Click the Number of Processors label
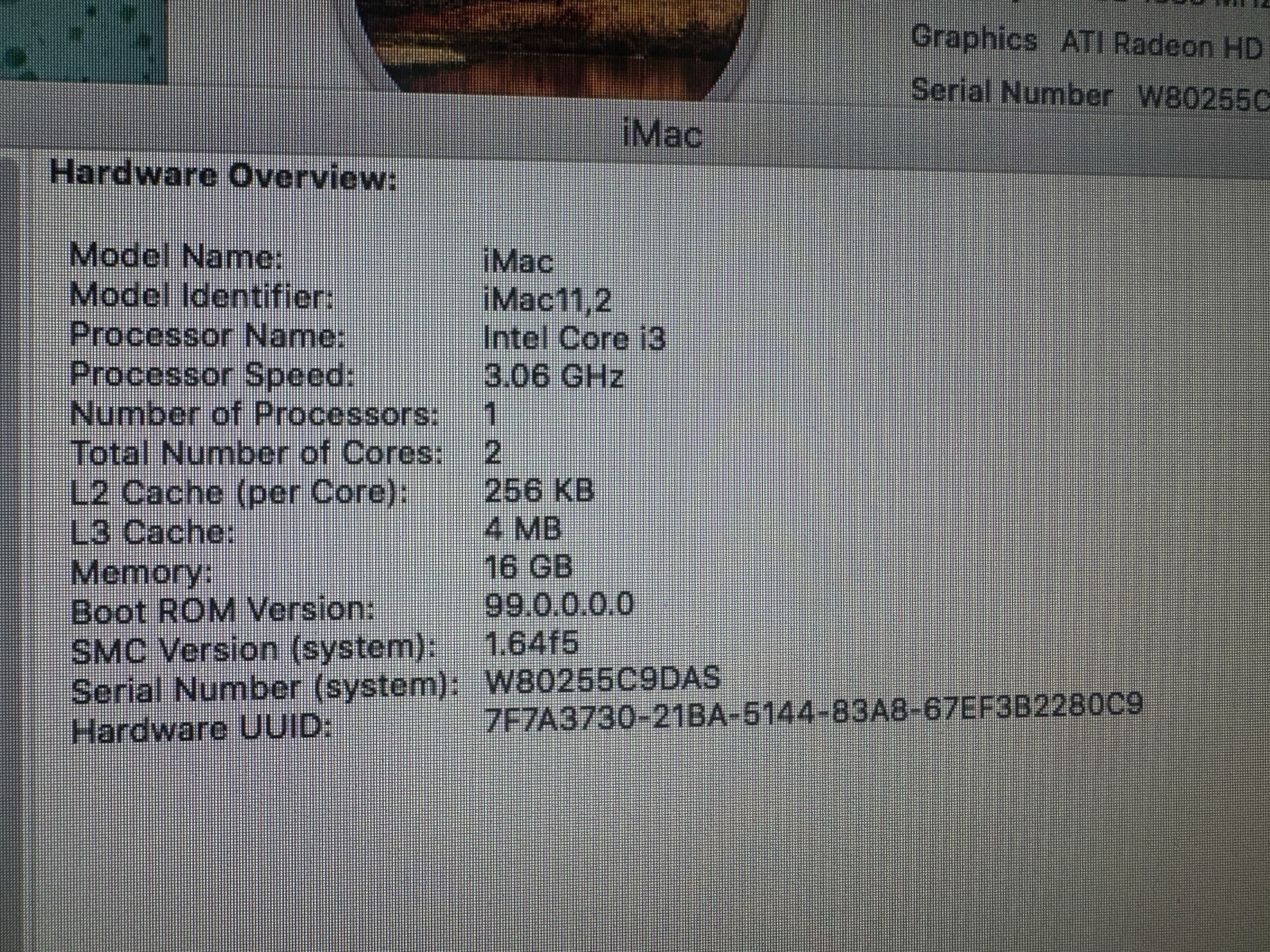 [255, 413]
